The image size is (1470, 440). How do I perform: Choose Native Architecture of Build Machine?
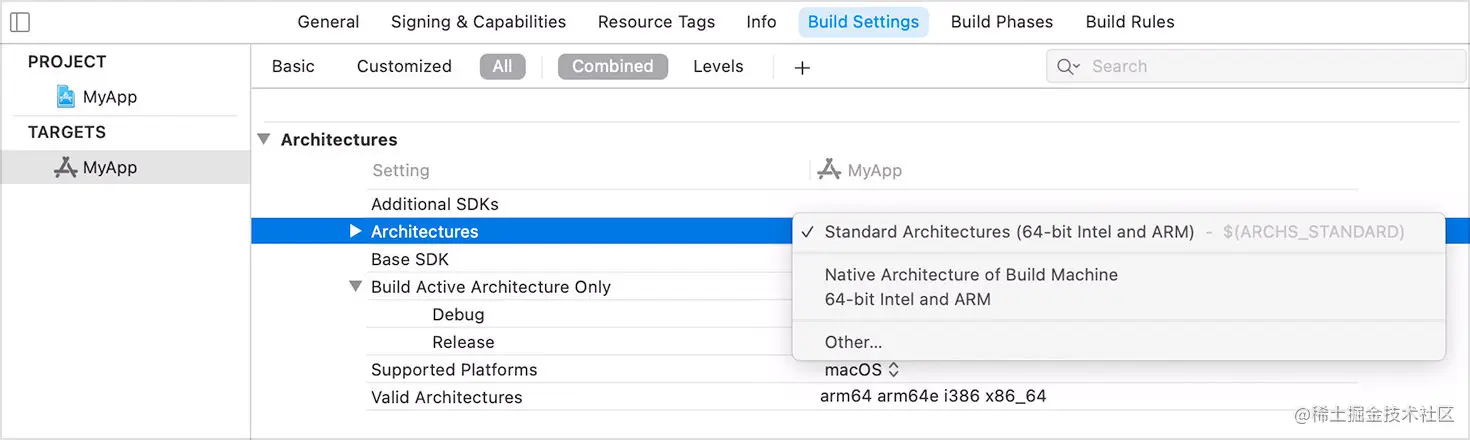pos(970,275)
